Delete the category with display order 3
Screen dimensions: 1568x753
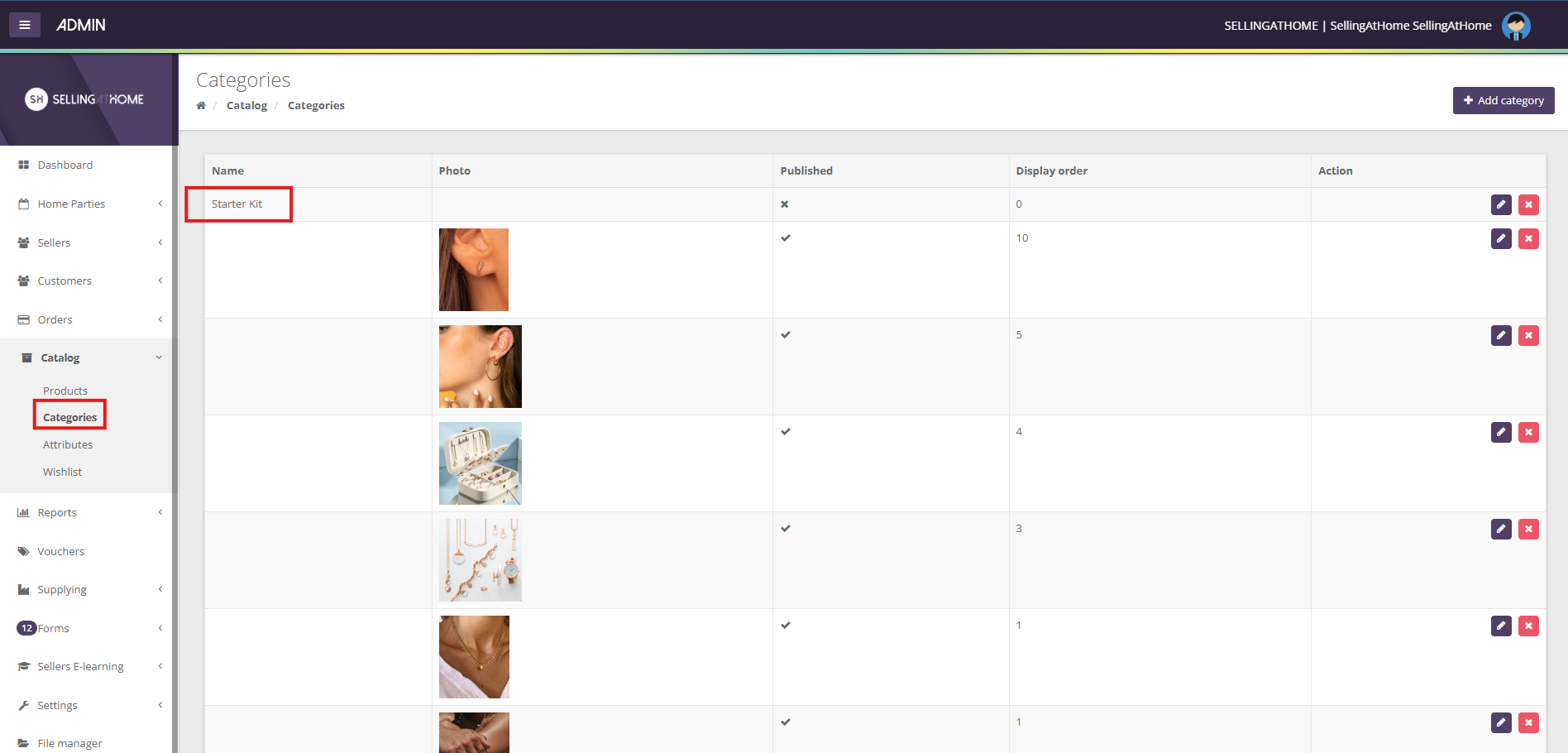(x=1528, y=529)
